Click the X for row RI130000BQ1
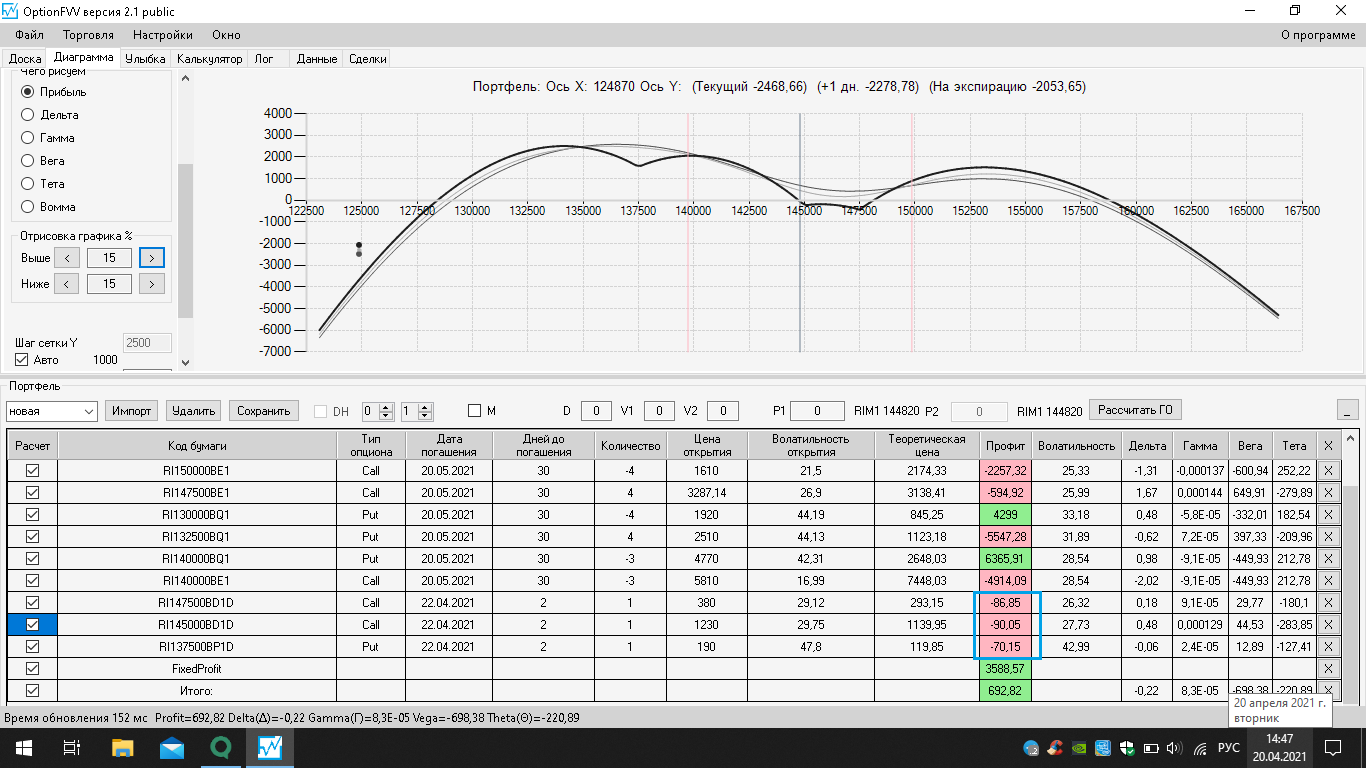The width and height of the screenshot is (1366, 768). click(x=1328, y=514)
